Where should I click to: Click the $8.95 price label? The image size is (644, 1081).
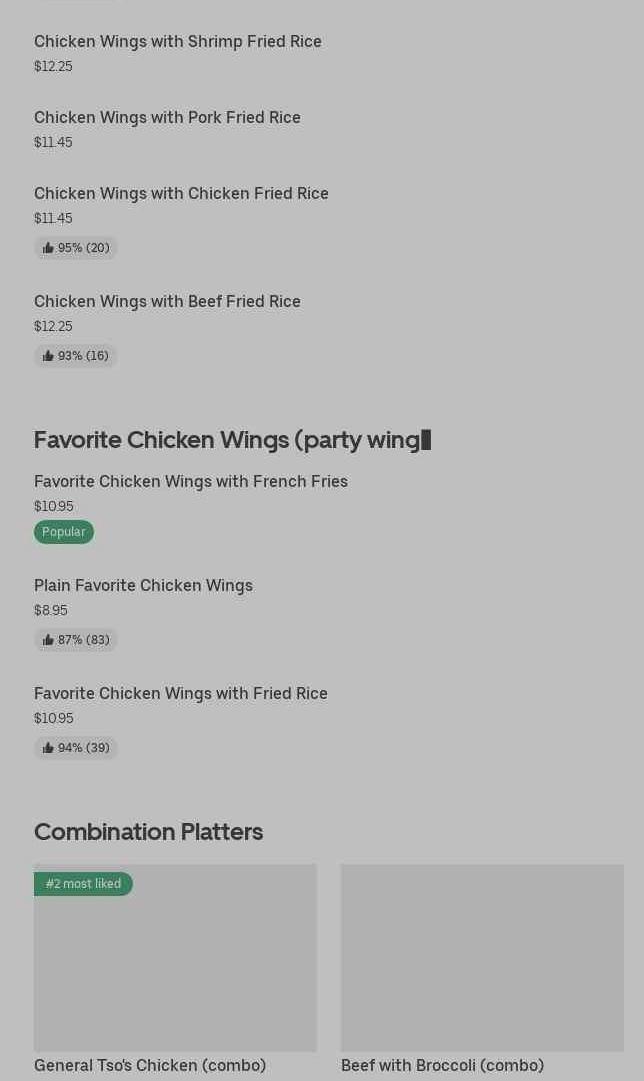click(51, 610)
